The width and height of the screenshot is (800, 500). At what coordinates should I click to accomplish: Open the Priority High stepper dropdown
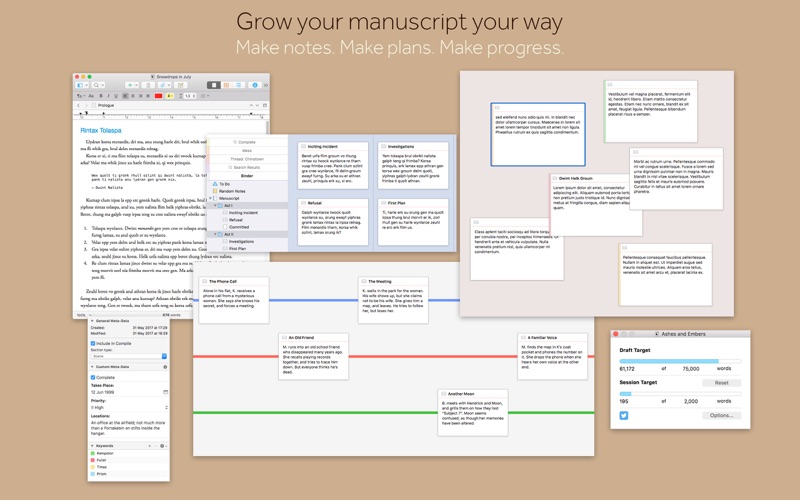coord(165,408)
